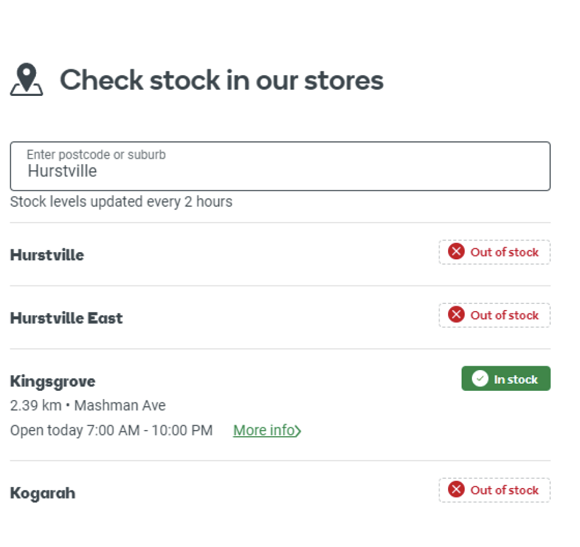Expand the Hurstville East store entry

tap(280, 318)
